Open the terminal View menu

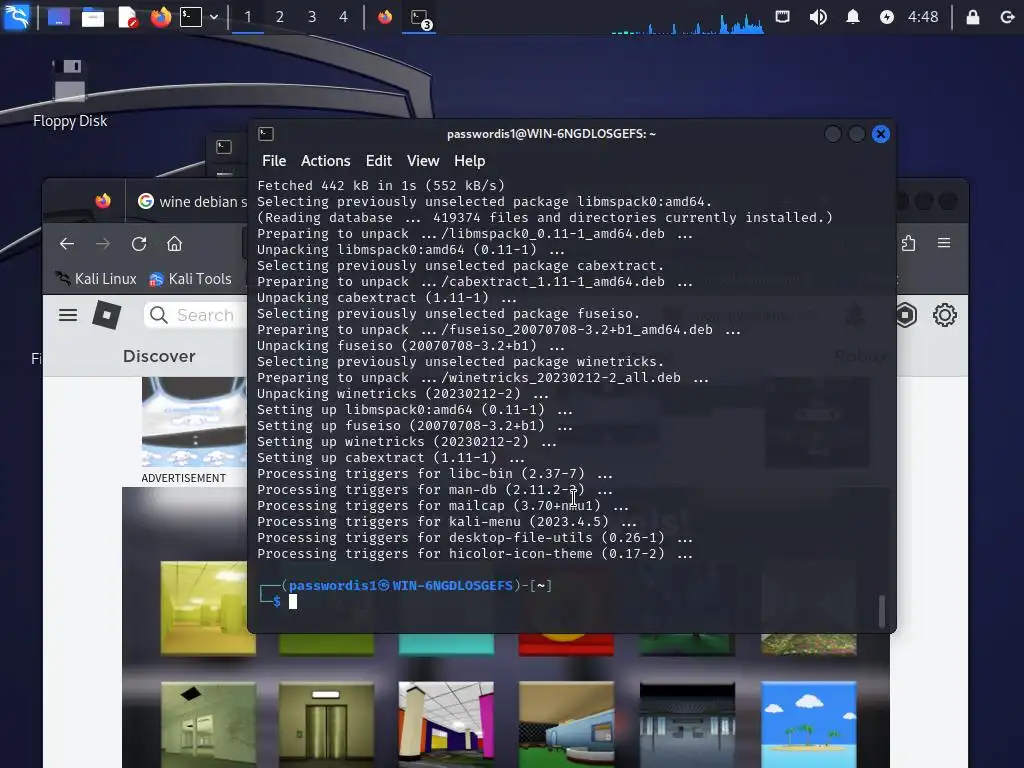coord(423,161)
